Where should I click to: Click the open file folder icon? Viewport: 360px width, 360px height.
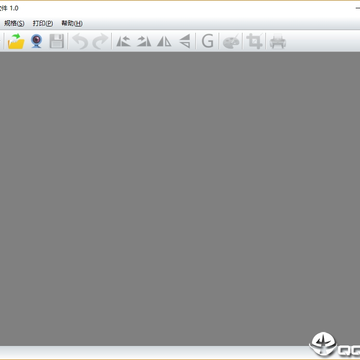[x=16, y=42]
